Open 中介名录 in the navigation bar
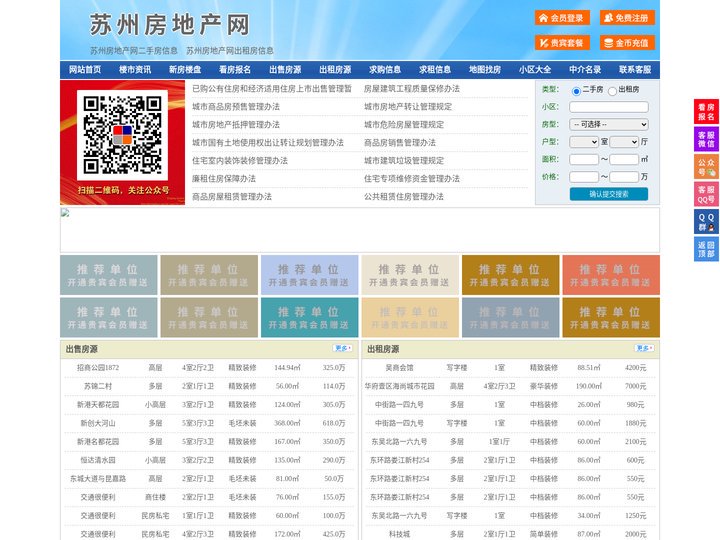The height and width of the screenshot is (540, 720). click(x=585, y=70)
